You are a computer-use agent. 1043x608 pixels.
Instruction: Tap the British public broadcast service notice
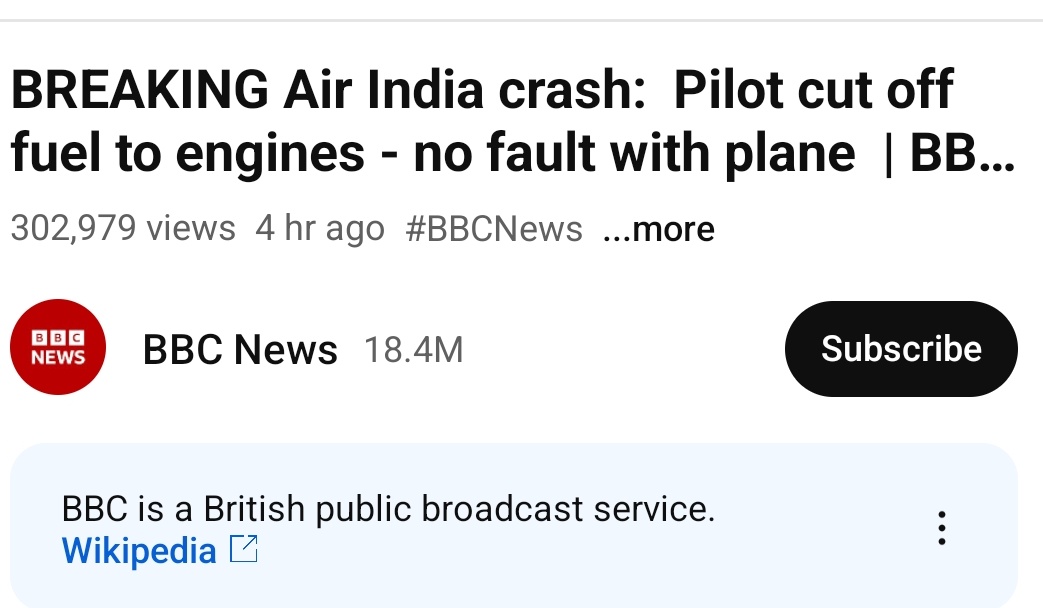coord(388,510)
